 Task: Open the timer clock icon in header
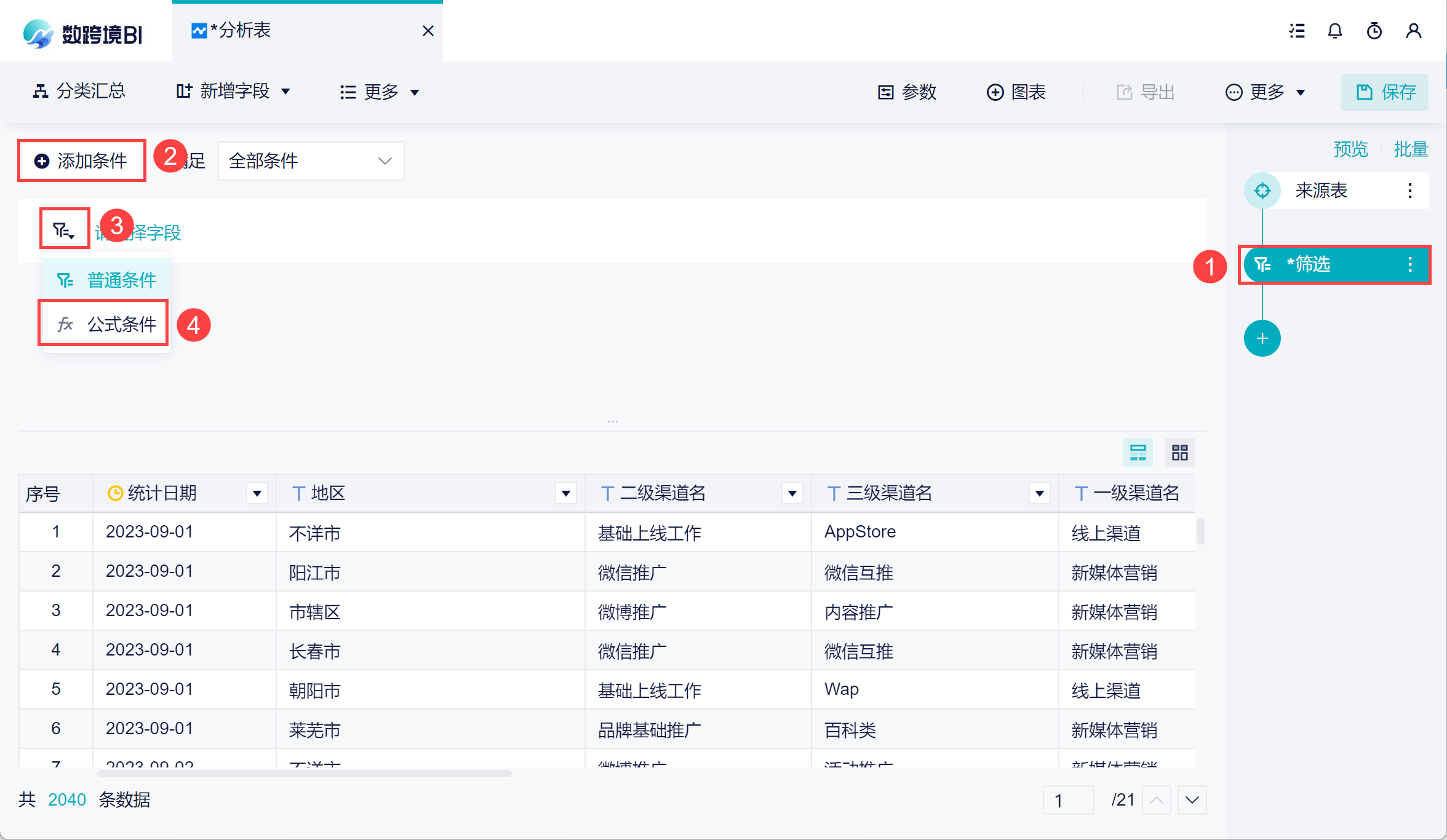pos(1374,31)
